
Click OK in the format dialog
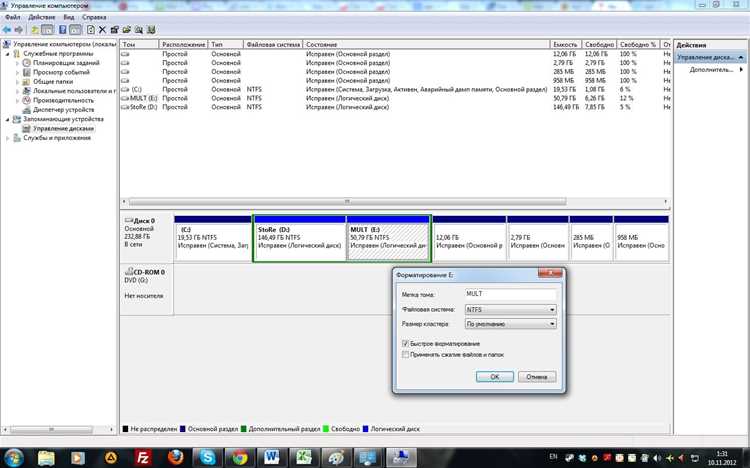point(495,377)
